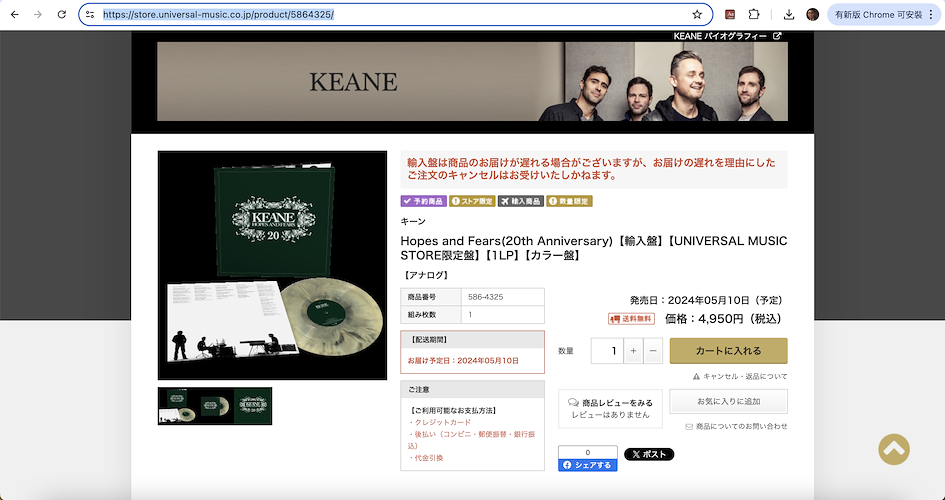Decrease quantity with the minus button
This screenshot has width=945, height=500.
click(x=653, y=351)
